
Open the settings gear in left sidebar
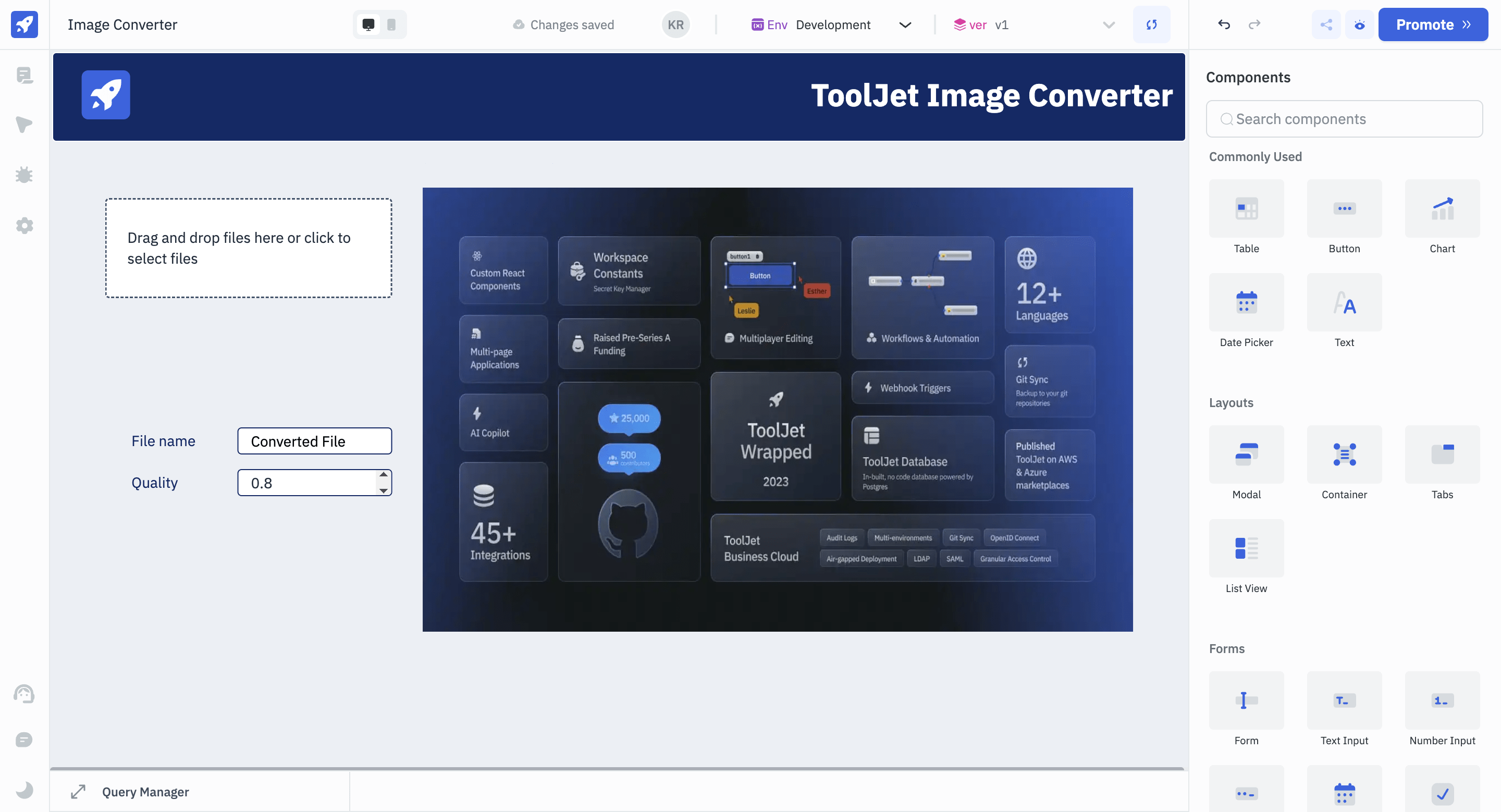[24, 226]
